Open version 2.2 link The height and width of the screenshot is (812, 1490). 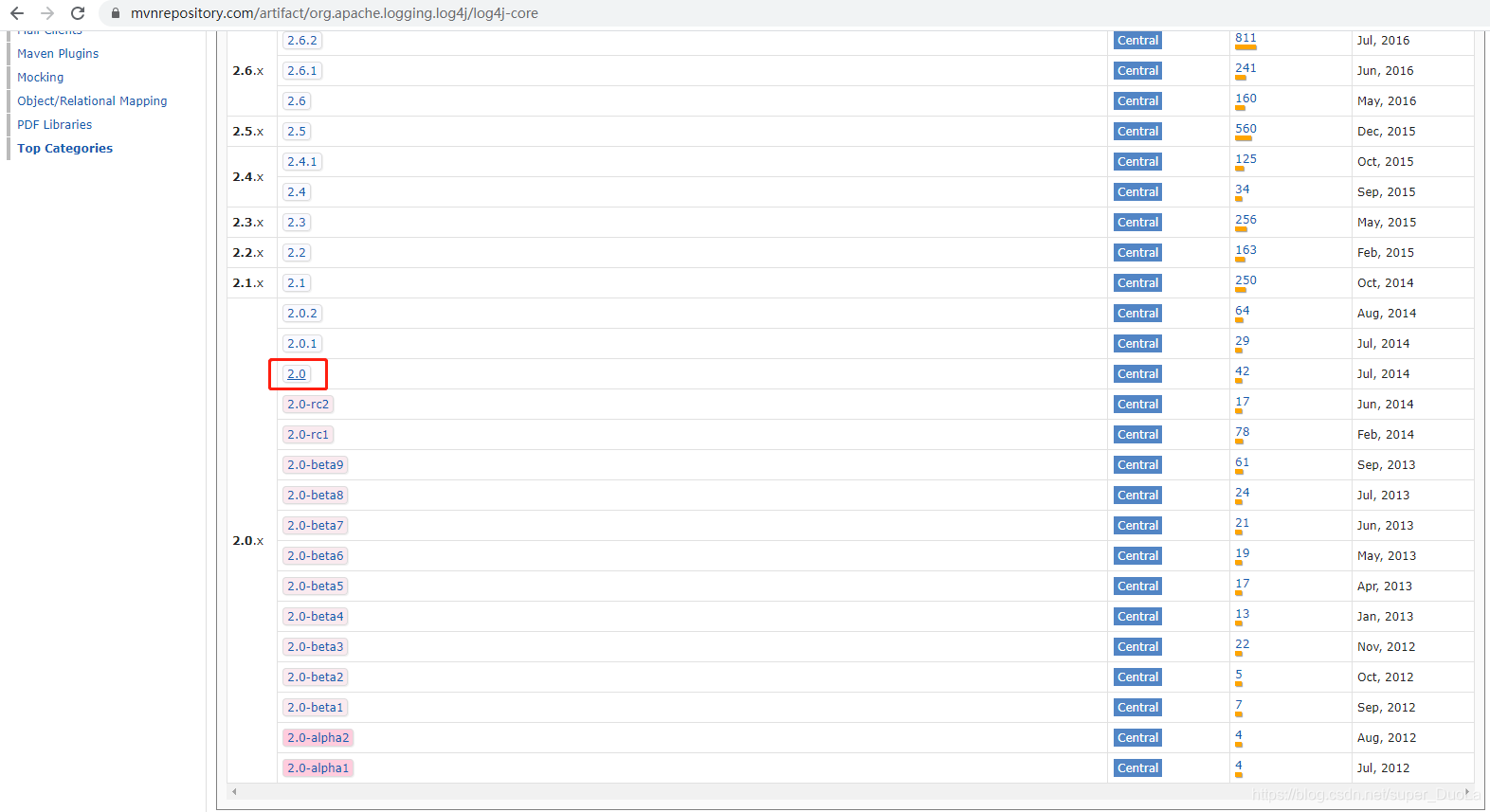point(297,253)
